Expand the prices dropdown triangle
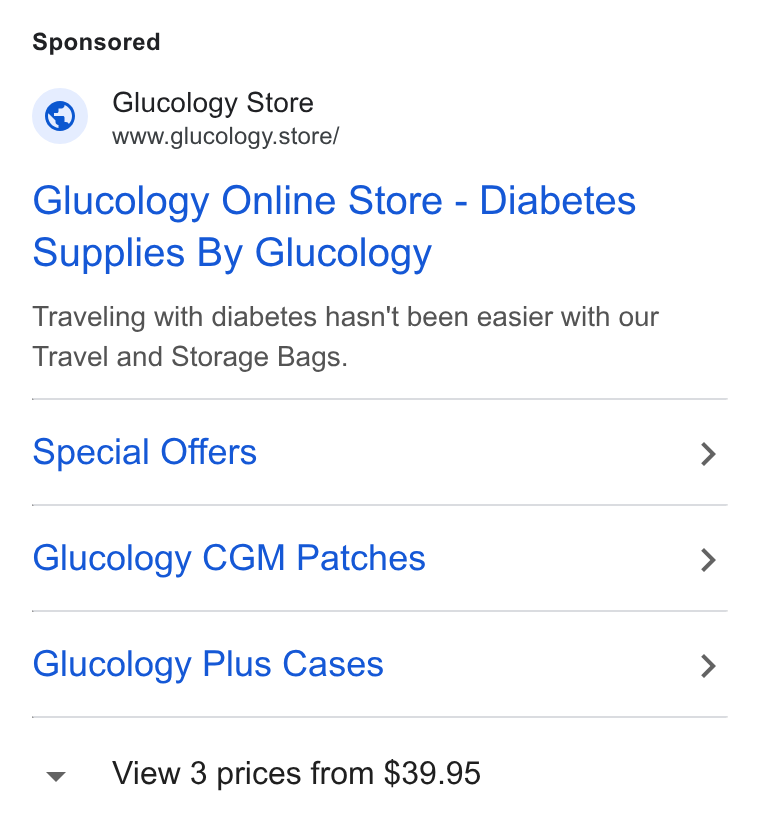 point(56,776)
